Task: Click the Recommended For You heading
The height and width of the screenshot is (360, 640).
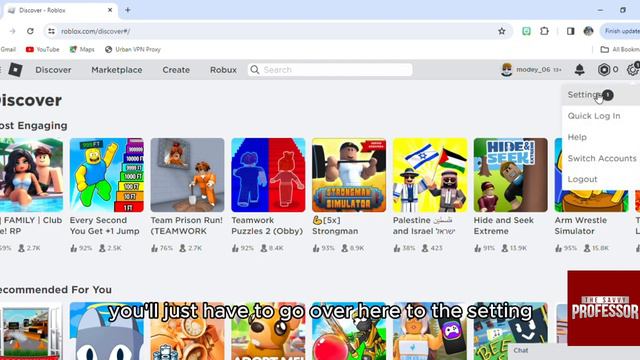Action: click(x=56, y=290)
